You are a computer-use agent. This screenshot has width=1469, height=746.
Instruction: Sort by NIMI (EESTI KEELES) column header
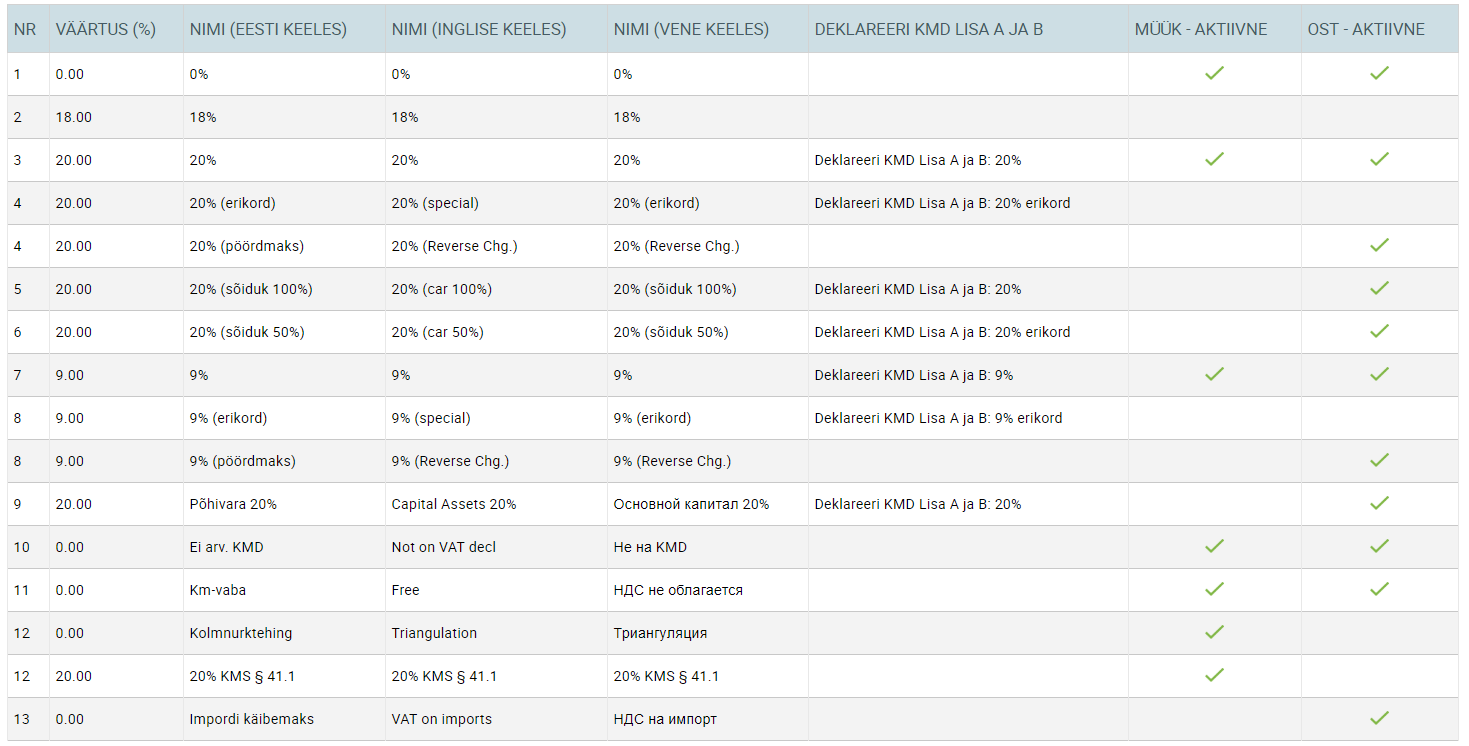point(268,30)
